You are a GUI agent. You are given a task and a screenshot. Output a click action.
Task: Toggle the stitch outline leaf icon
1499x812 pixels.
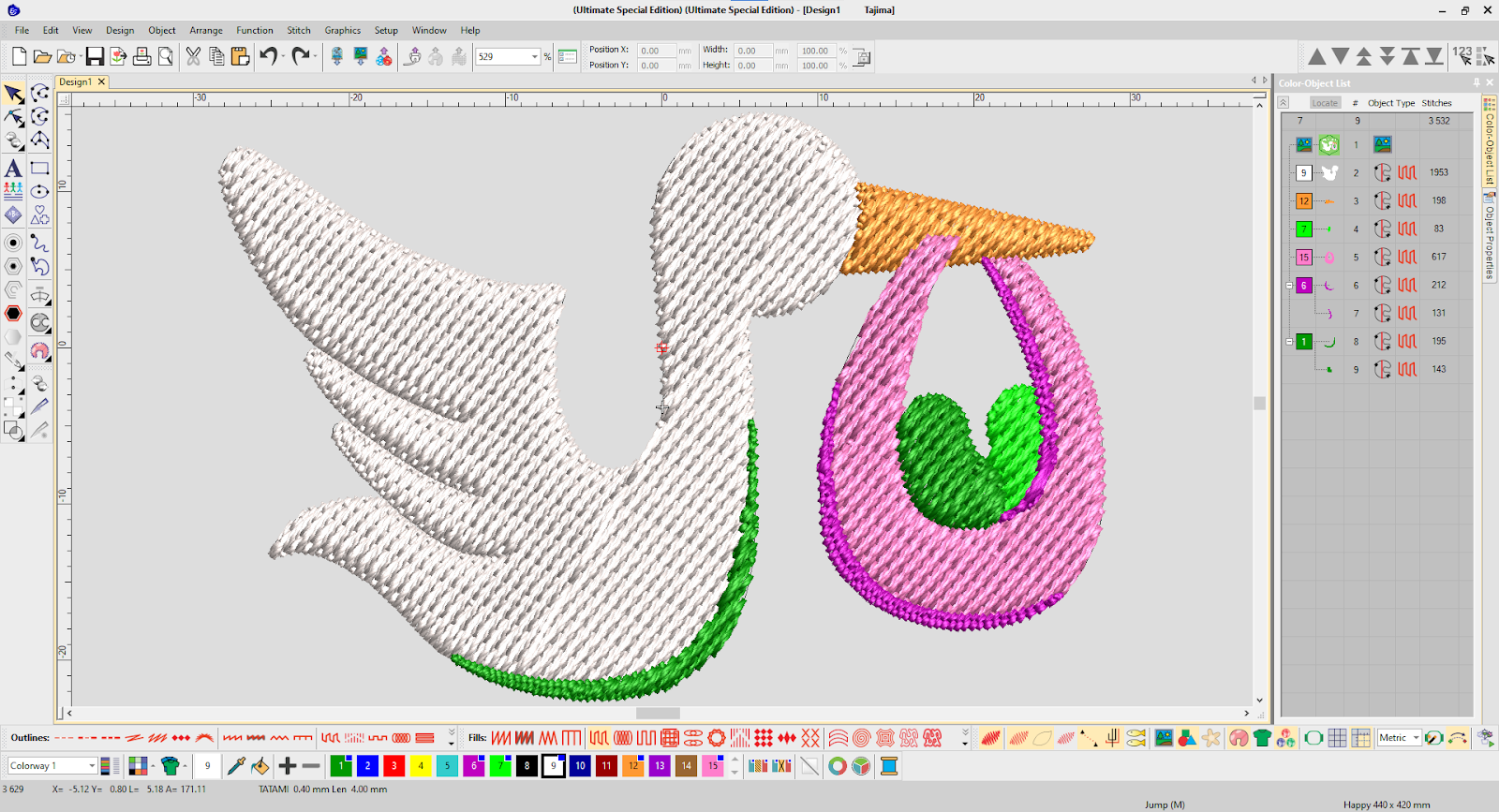click(x=1042, y=738)
